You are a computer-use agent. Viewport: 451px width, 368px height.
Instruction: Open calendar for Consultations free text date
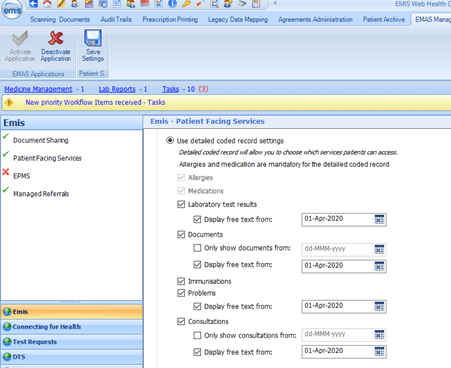click(379, 352)
